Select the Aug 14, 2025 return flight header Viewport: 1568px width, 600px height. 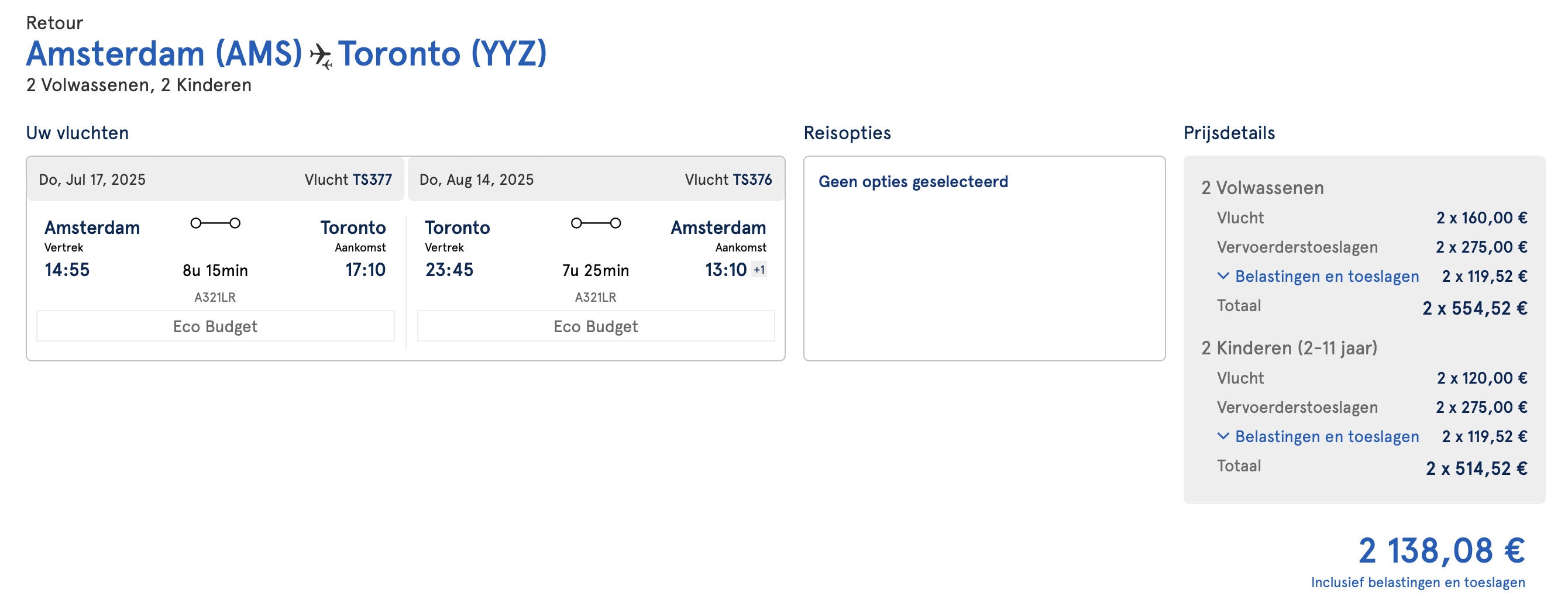coord(476,180)
